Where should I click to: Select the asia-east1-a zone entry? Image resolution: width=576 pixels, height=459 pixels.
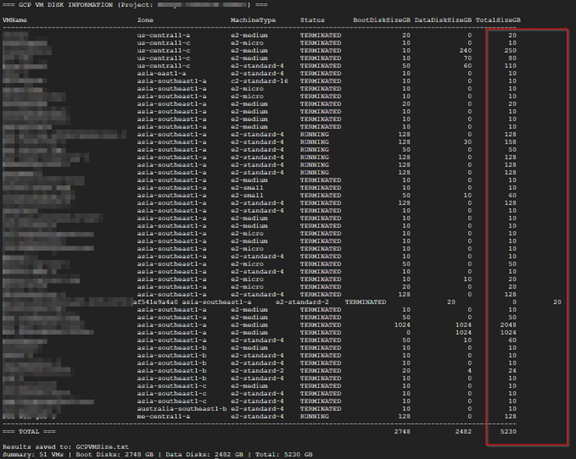[161, 73]
